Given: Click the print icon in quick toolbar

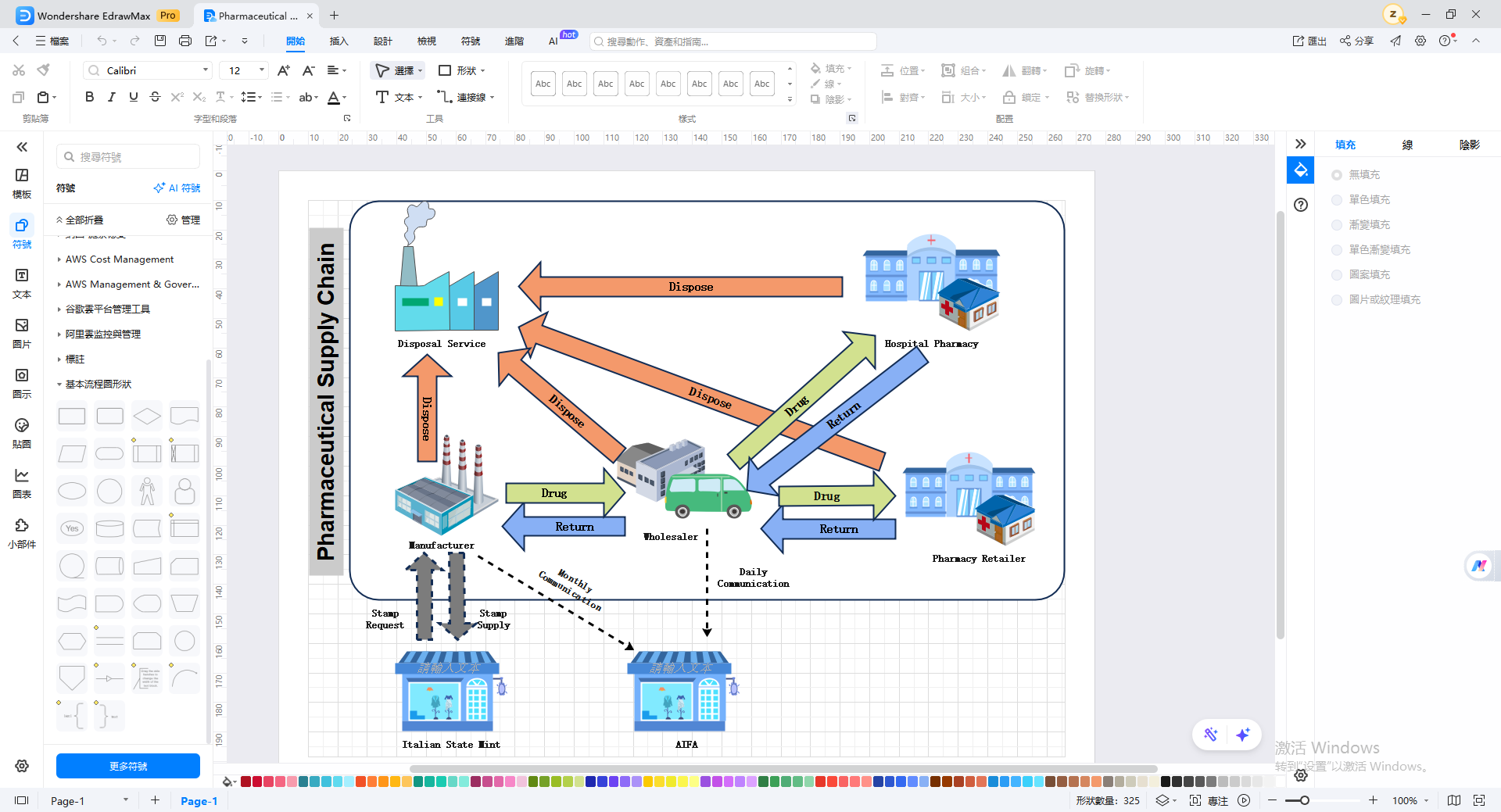Looking at the screenshot, I should (185, 41).
